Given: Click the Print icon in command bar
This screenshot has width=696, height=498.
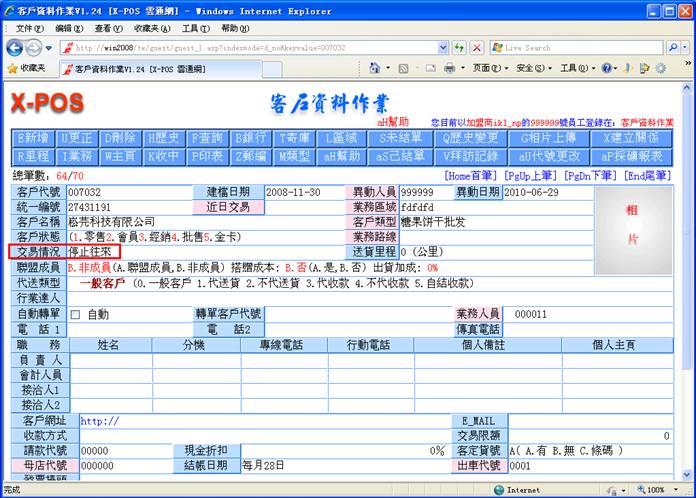Looking at the screenshot, I should tap(450, 68).
